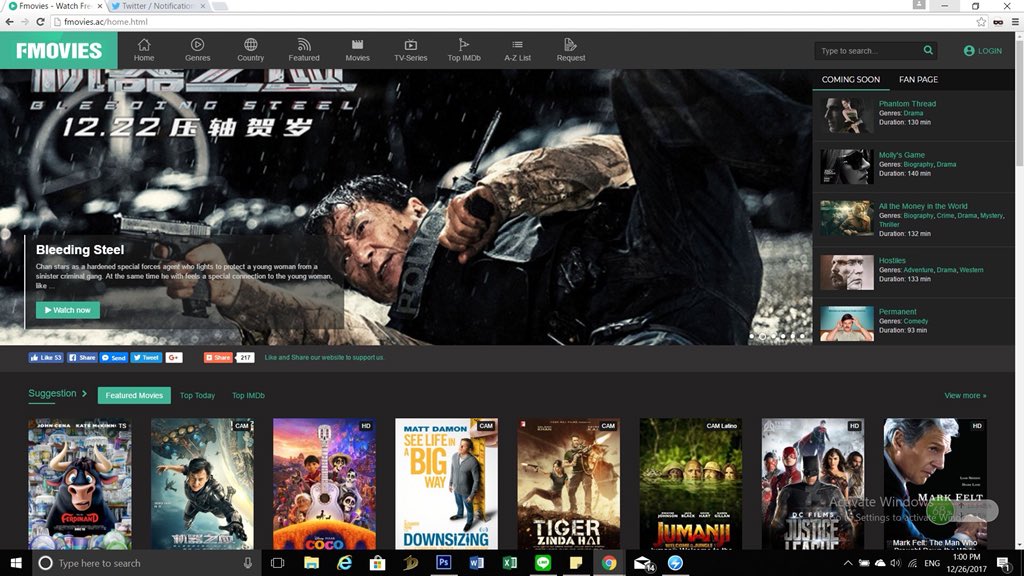Screen dimensions: 1024x576
Task: Open the Hostiles thumbnail in Coming Soon
Action: pos(846,272)
